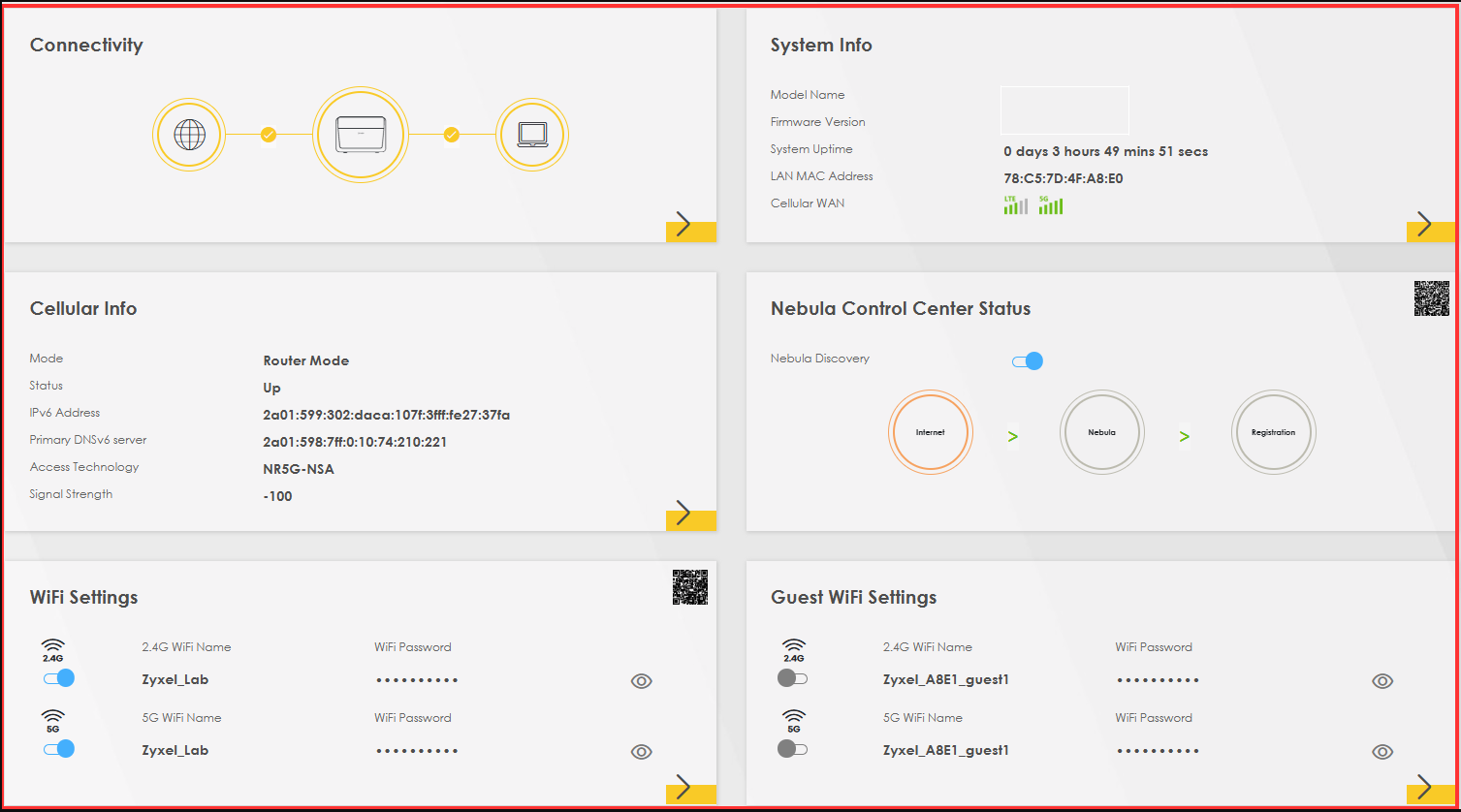Click the system uptime value
This screenshot has height=812, width=1461.
point(1106,151)
